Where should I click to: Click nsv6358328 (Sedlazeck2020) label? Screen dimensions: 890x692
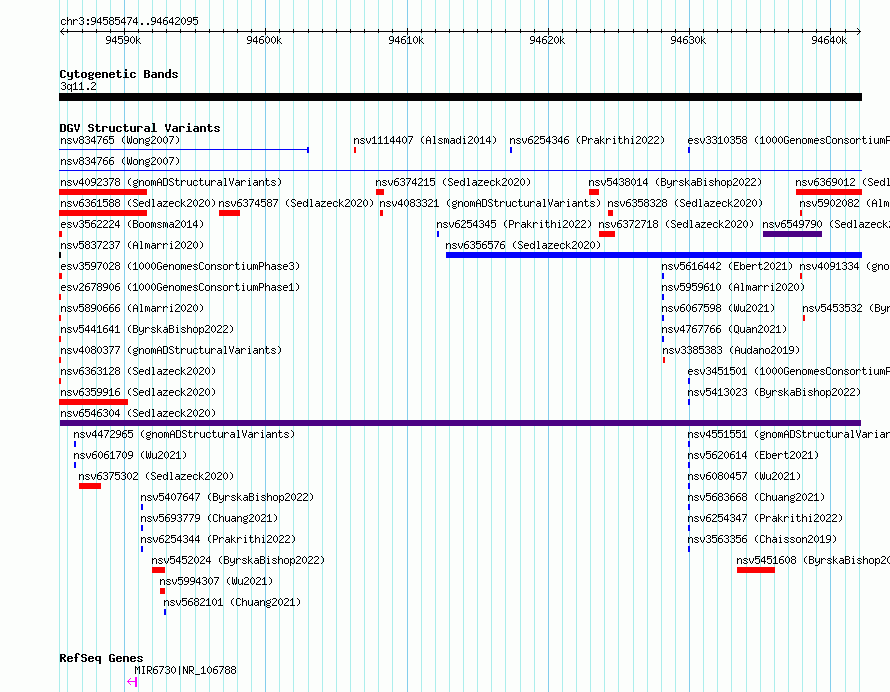click(685, 203)
